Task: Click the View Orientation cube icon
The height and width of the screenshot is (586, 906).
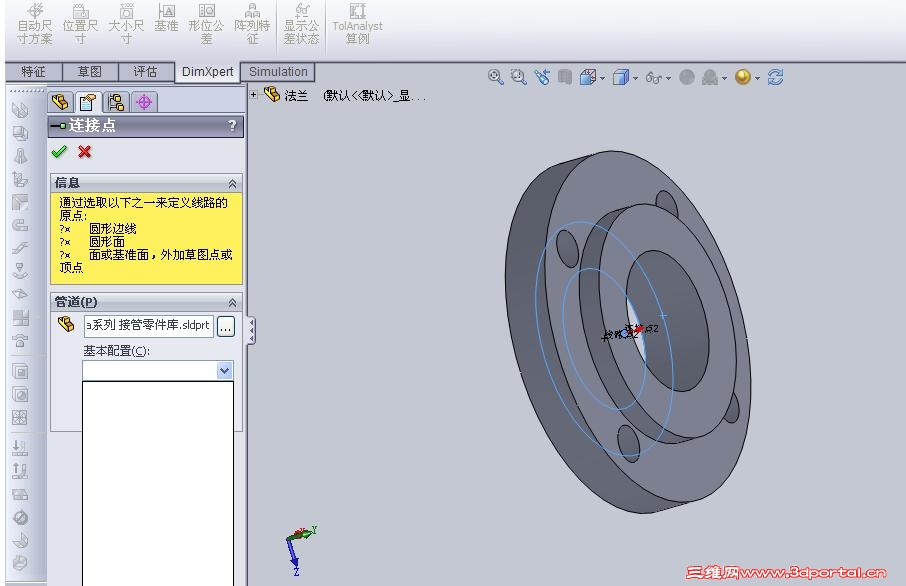Action: (588, 77)
